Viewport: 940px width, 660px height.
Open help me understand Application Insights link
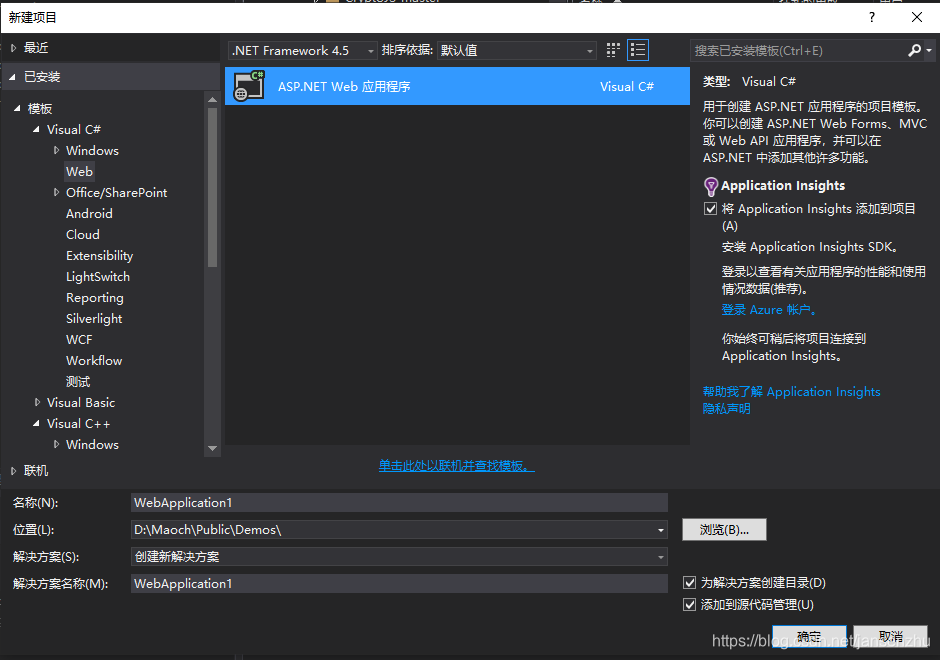click(791, 392)
